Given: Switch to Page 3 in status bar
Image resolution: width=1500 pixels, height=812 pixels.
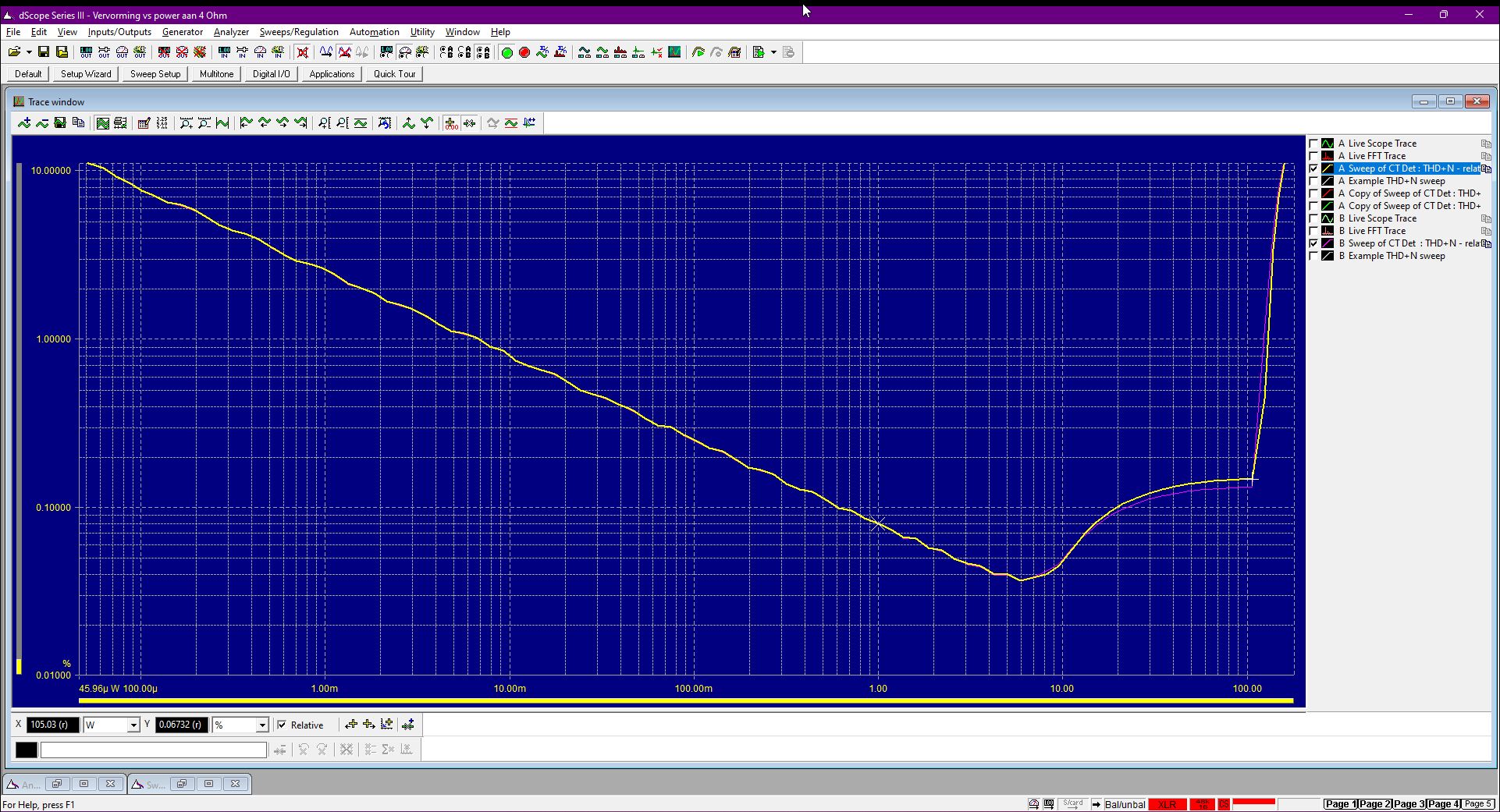Looking at the screenshot, I should [x=1409, y=804].
